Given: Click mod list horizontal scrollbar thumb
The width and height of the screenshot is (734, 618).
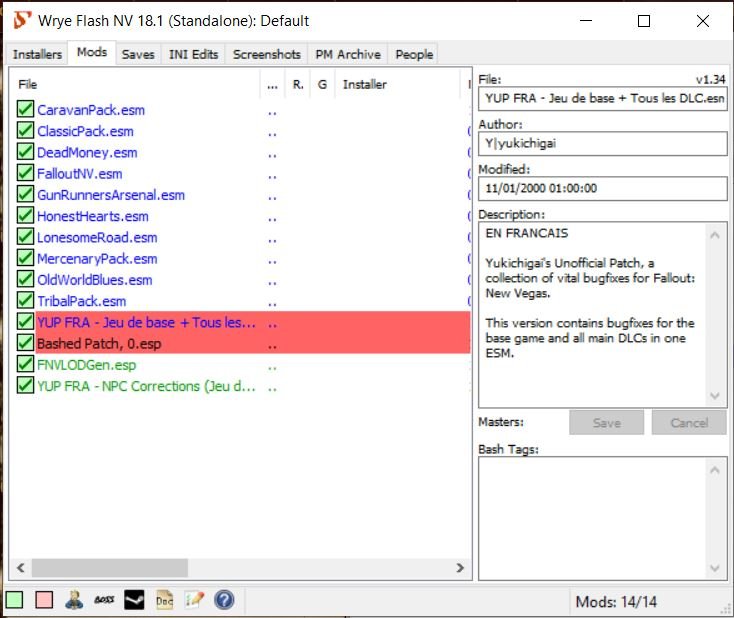Looking at the screenshot, I should coord(110,567).
